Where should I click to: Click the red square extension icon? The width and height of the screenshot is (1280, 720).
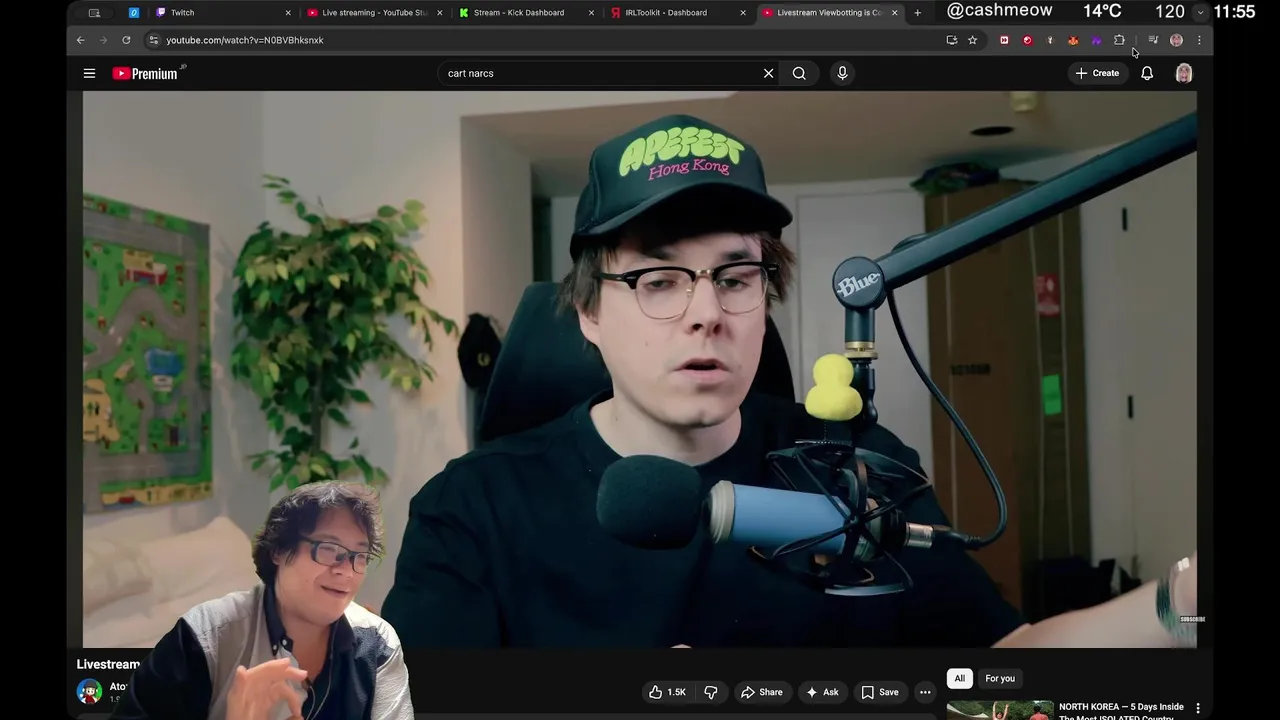coord(1004,40)
